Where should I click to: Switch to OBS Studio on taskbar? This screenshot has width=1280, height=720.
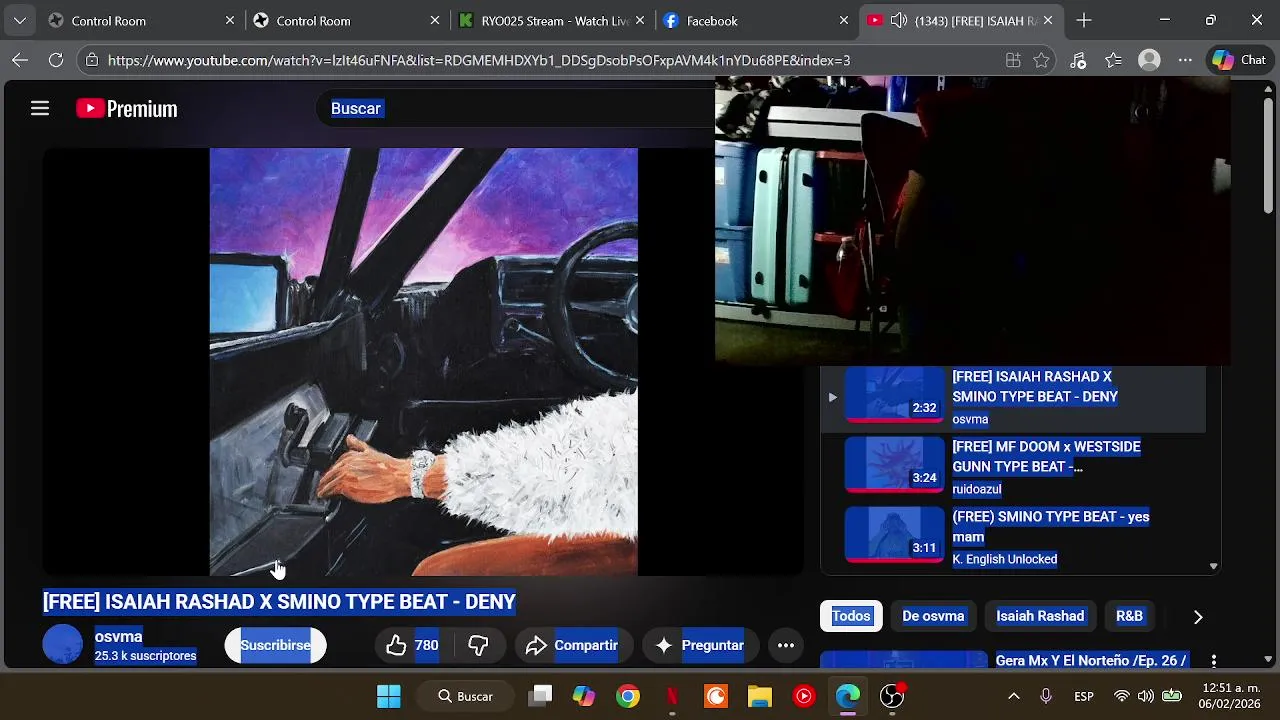pos(891,696)
